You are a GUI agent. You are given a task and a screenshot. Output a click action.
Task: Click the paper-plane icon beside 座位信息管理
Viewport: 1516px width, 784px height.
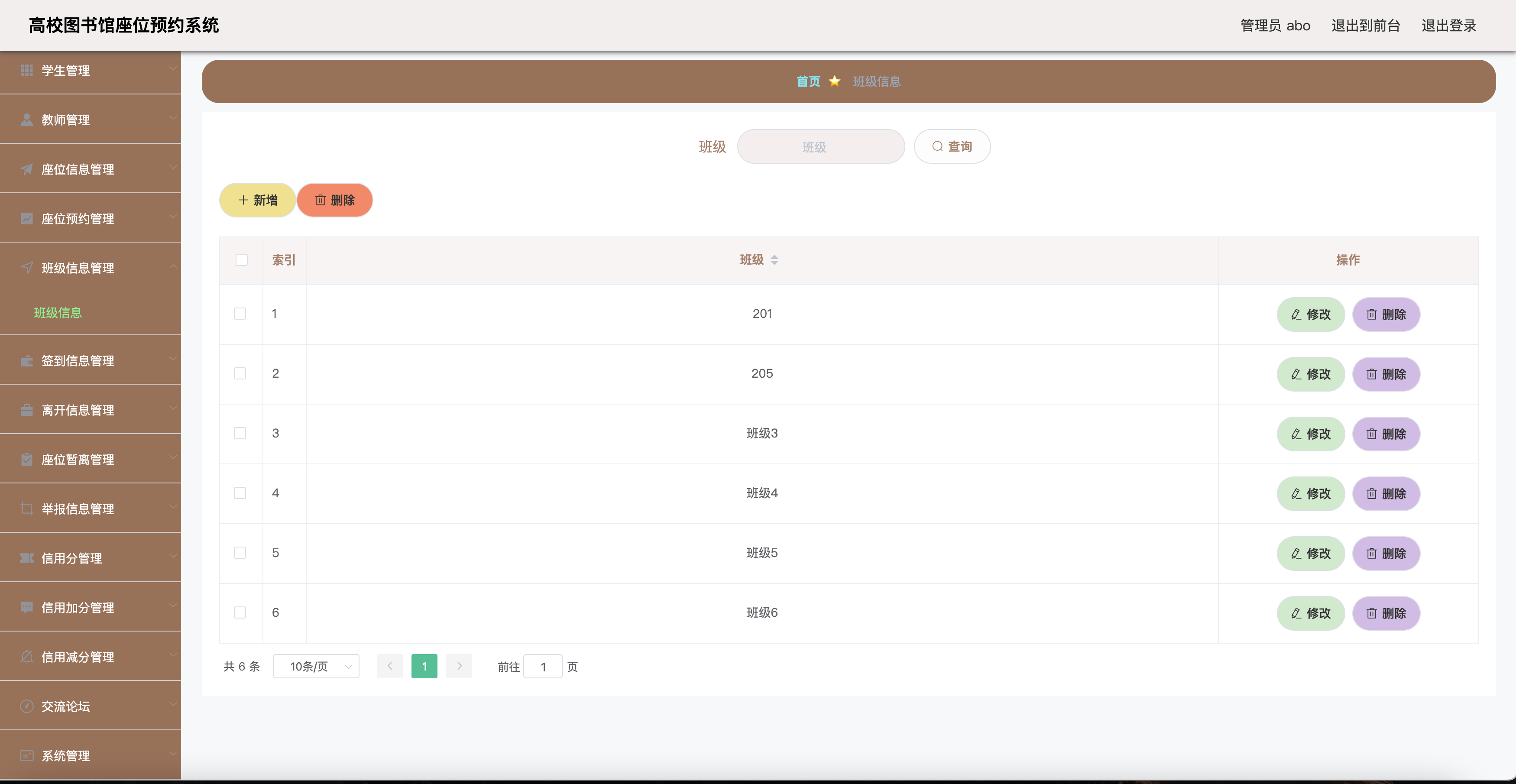26,169
